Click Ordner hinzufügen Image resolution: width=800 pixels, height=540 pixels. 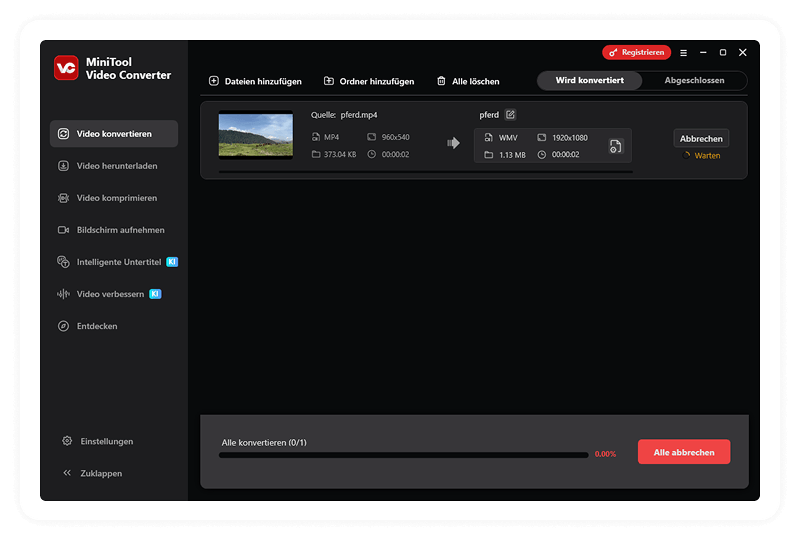point(369,81)
